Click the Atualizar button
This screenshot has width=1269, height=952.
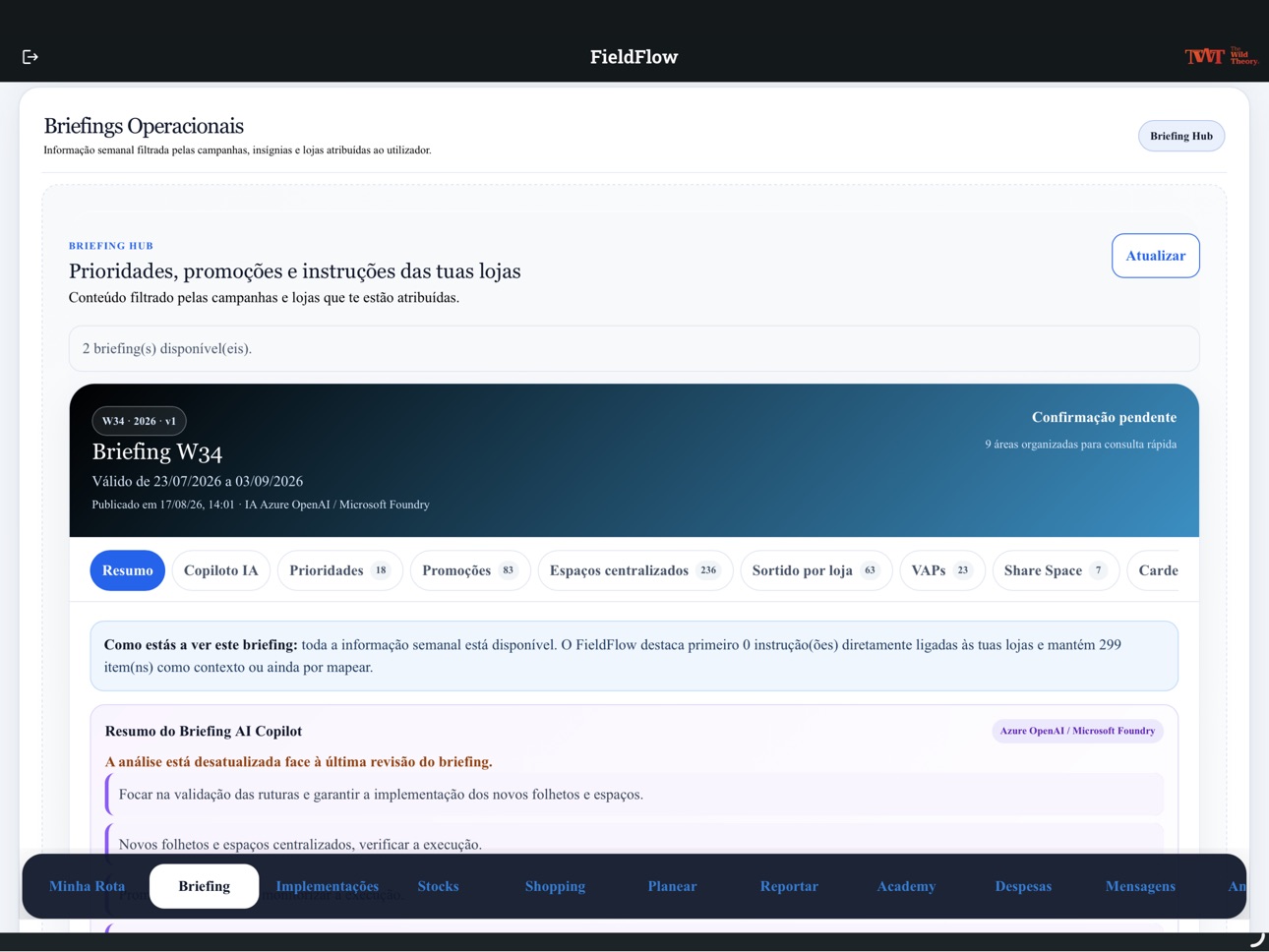[x=1156, y=256]
